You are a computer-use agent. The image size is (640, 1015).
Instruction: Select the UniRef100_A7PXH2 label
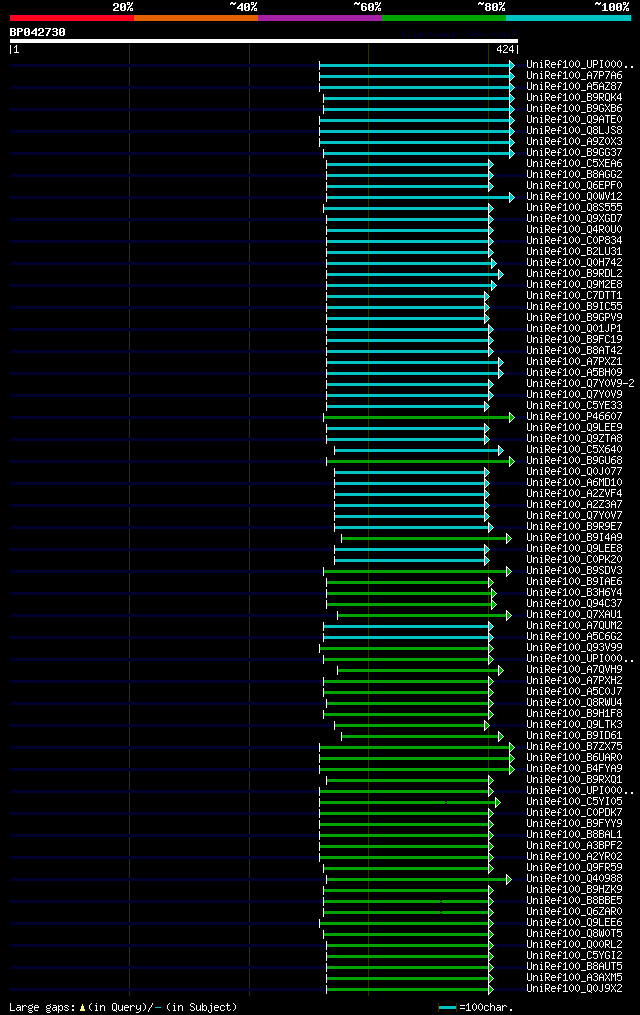click(x=574, y=681)
